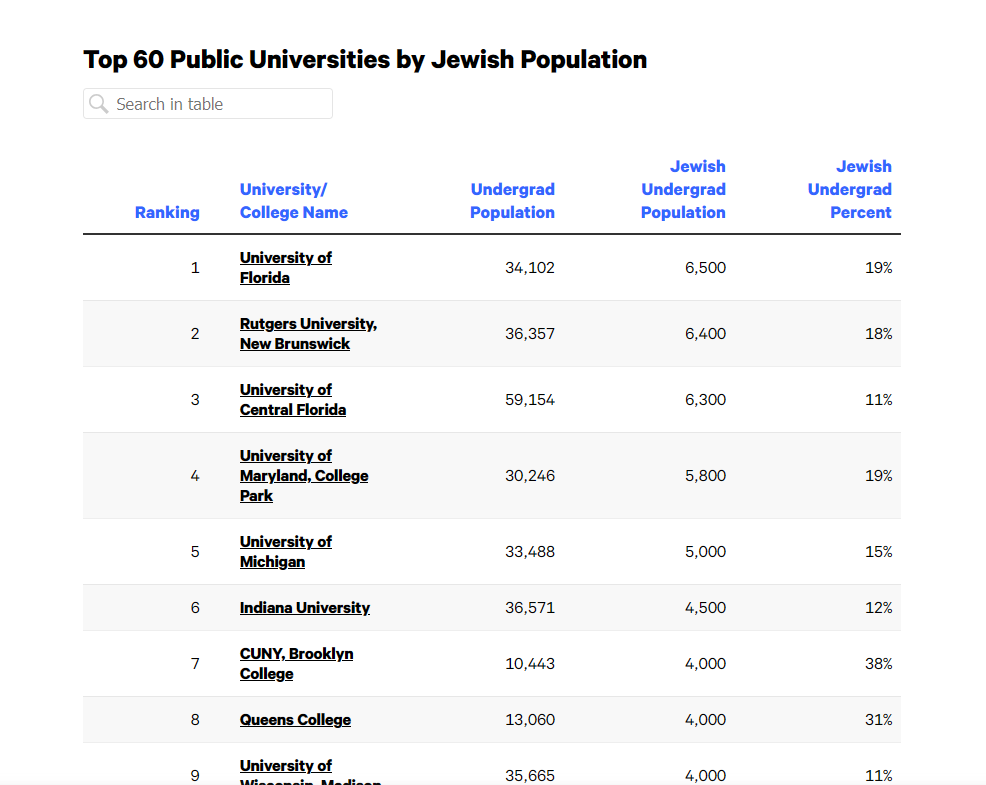Click the search magnifier icon
Viewport: 986px width, 785px height.
coord(99,104)
